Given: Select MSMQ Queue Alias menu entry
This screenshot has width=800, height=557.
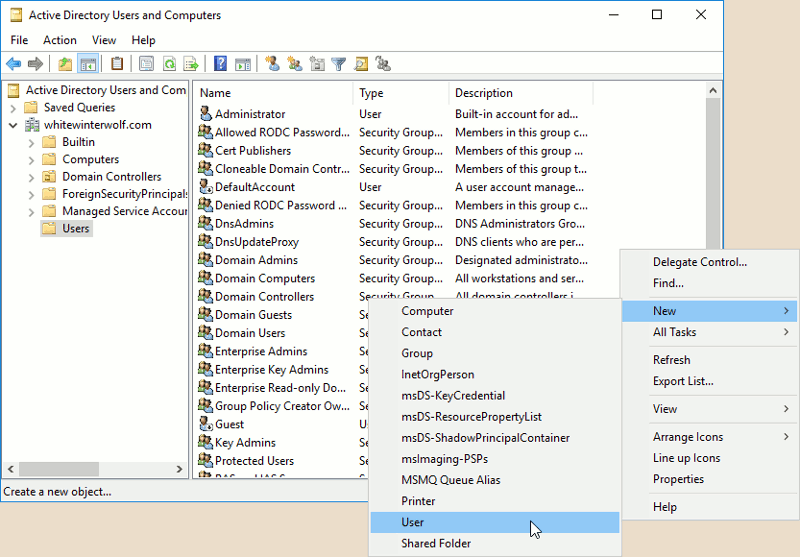Looking at the screenshot, I should pyautogui.click(x=494, y=480).
